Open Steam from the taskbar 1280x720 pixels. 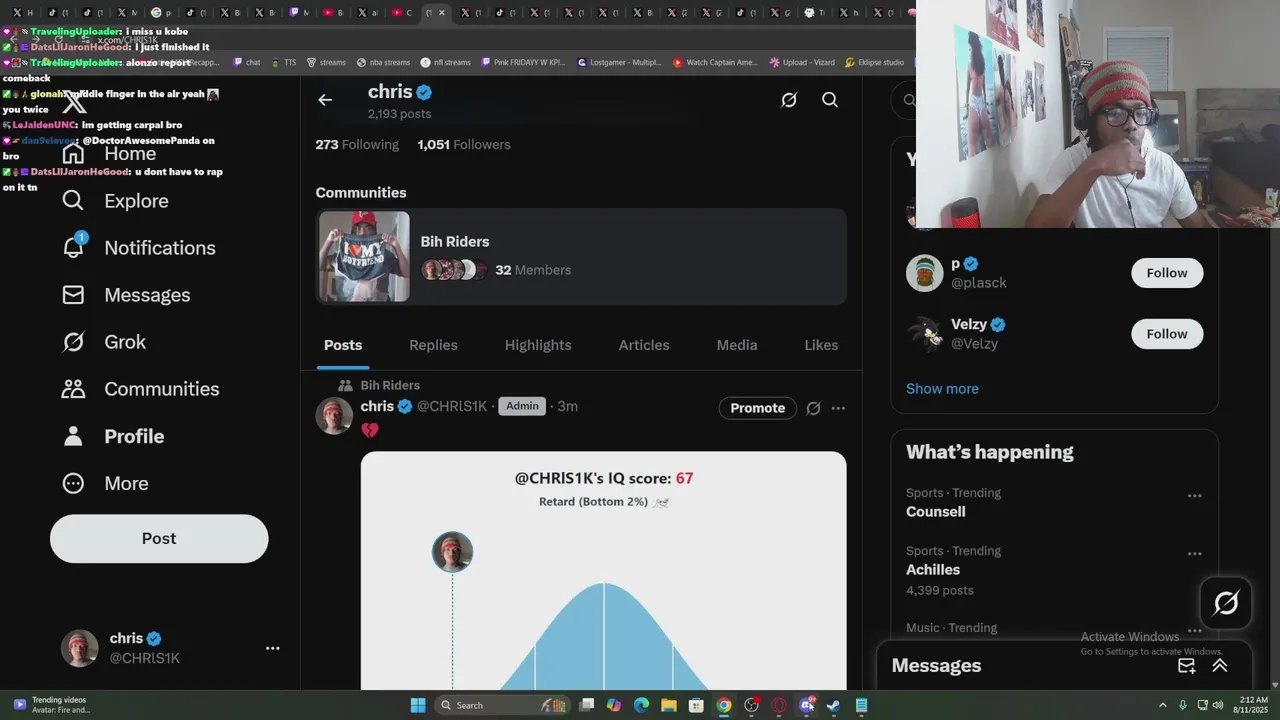833,705
